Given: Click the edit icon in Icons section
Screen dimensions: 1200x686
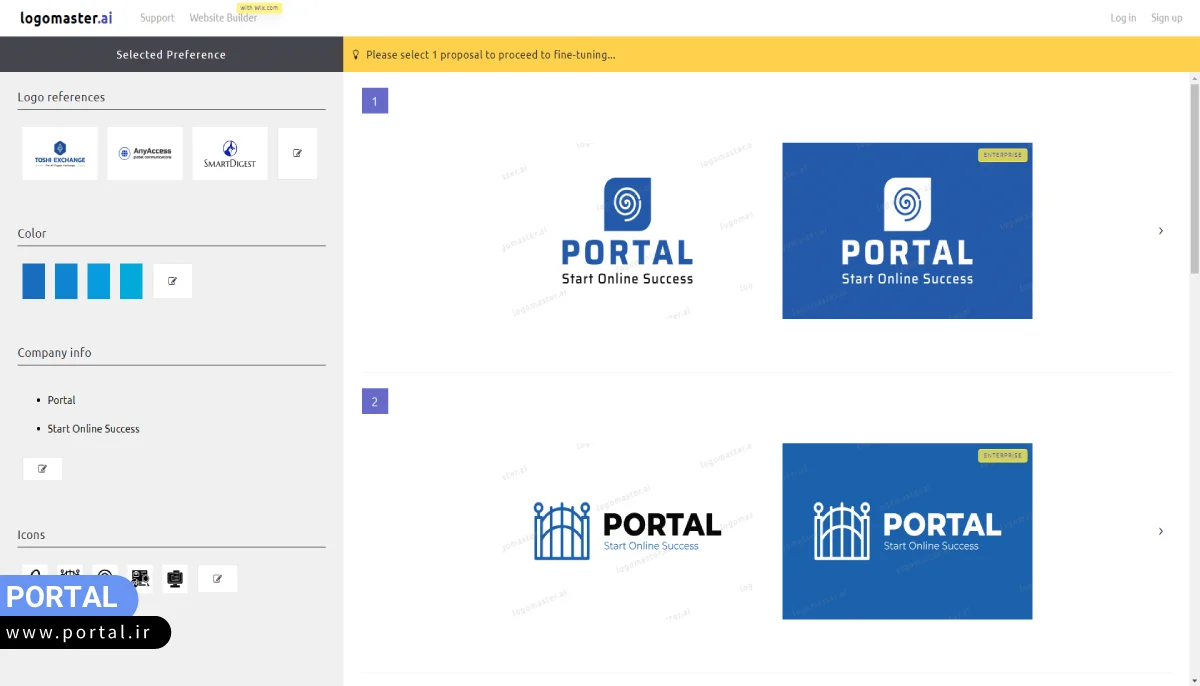Looking at the screenshot, I should click(217, 578).
